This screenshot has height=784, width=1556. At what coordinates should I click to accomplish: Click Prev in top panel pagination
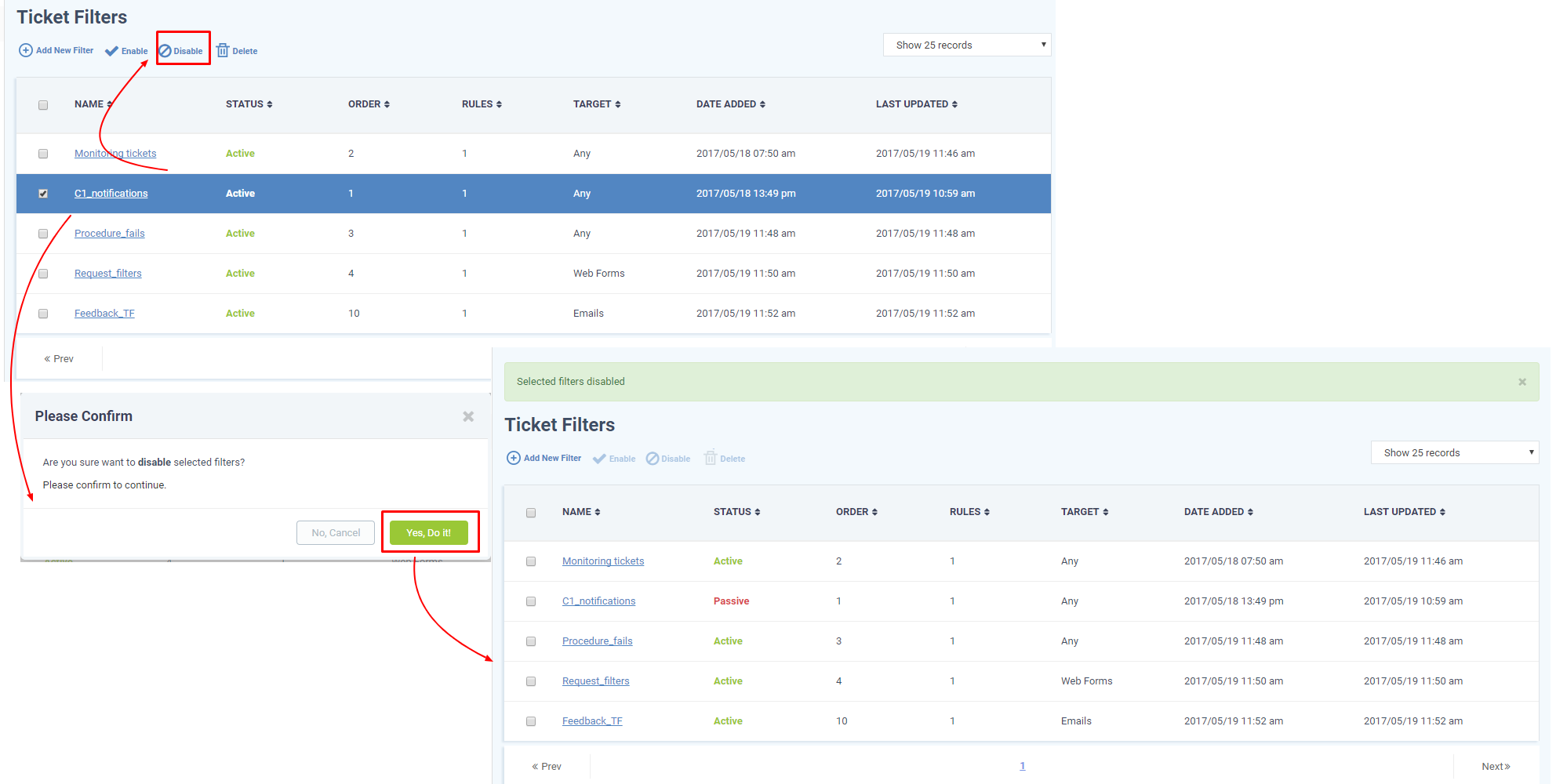coord(59,359)
